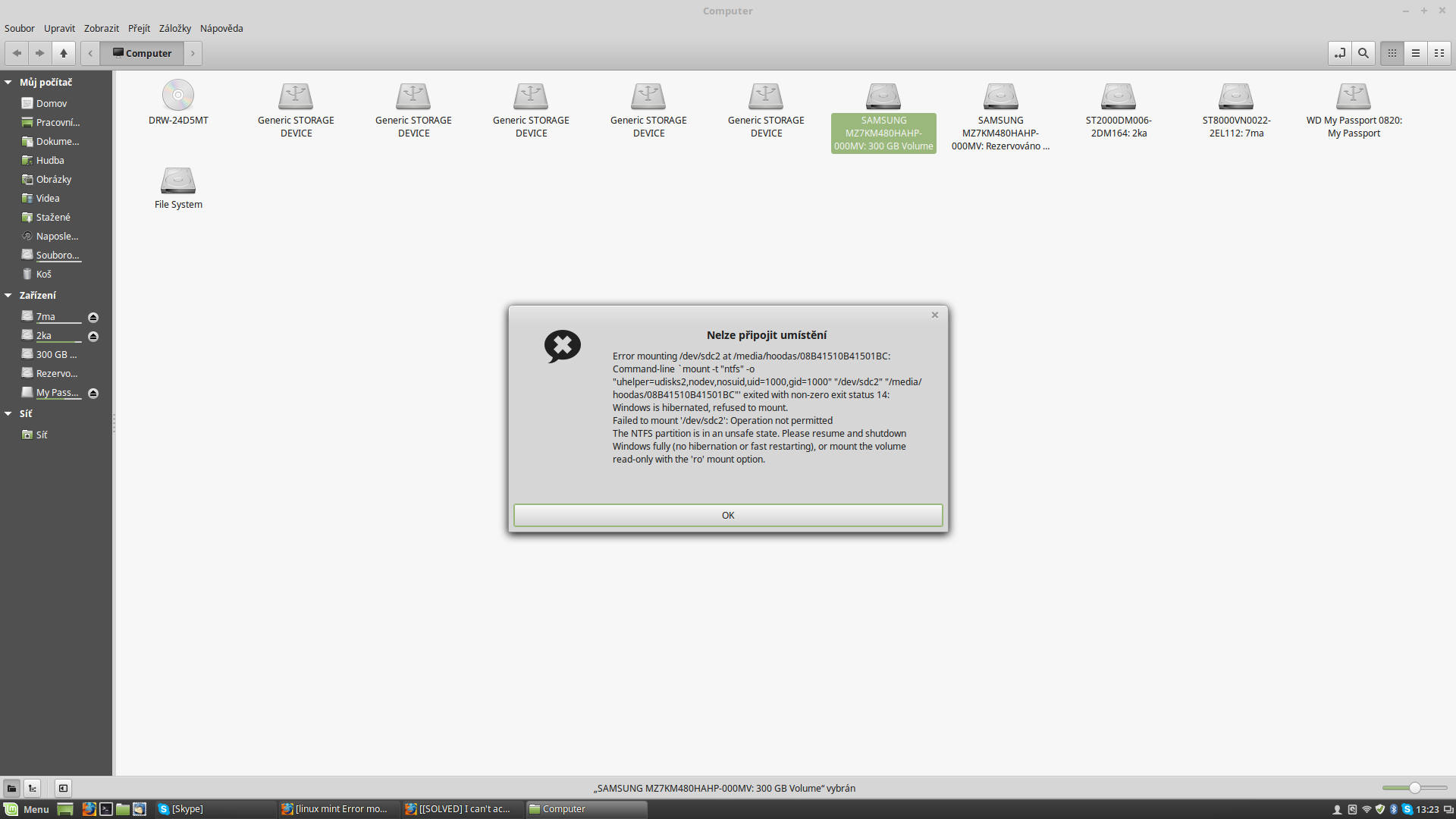The image size is (1456, 819).
Task: Open the Soubor menu
Action: coord(20,28)
